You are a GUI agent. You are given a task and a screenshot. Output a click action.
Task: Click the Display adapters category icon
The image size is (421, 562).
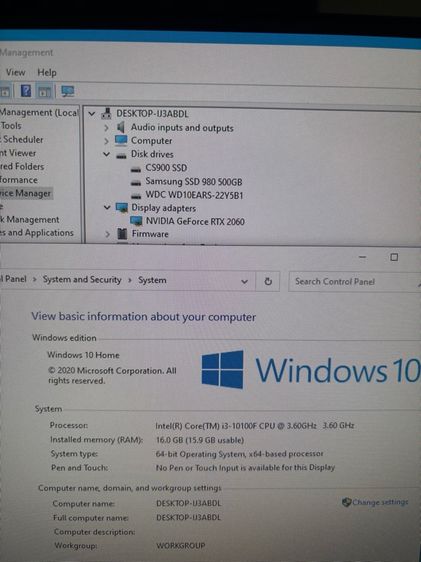(x=121, y=208)
